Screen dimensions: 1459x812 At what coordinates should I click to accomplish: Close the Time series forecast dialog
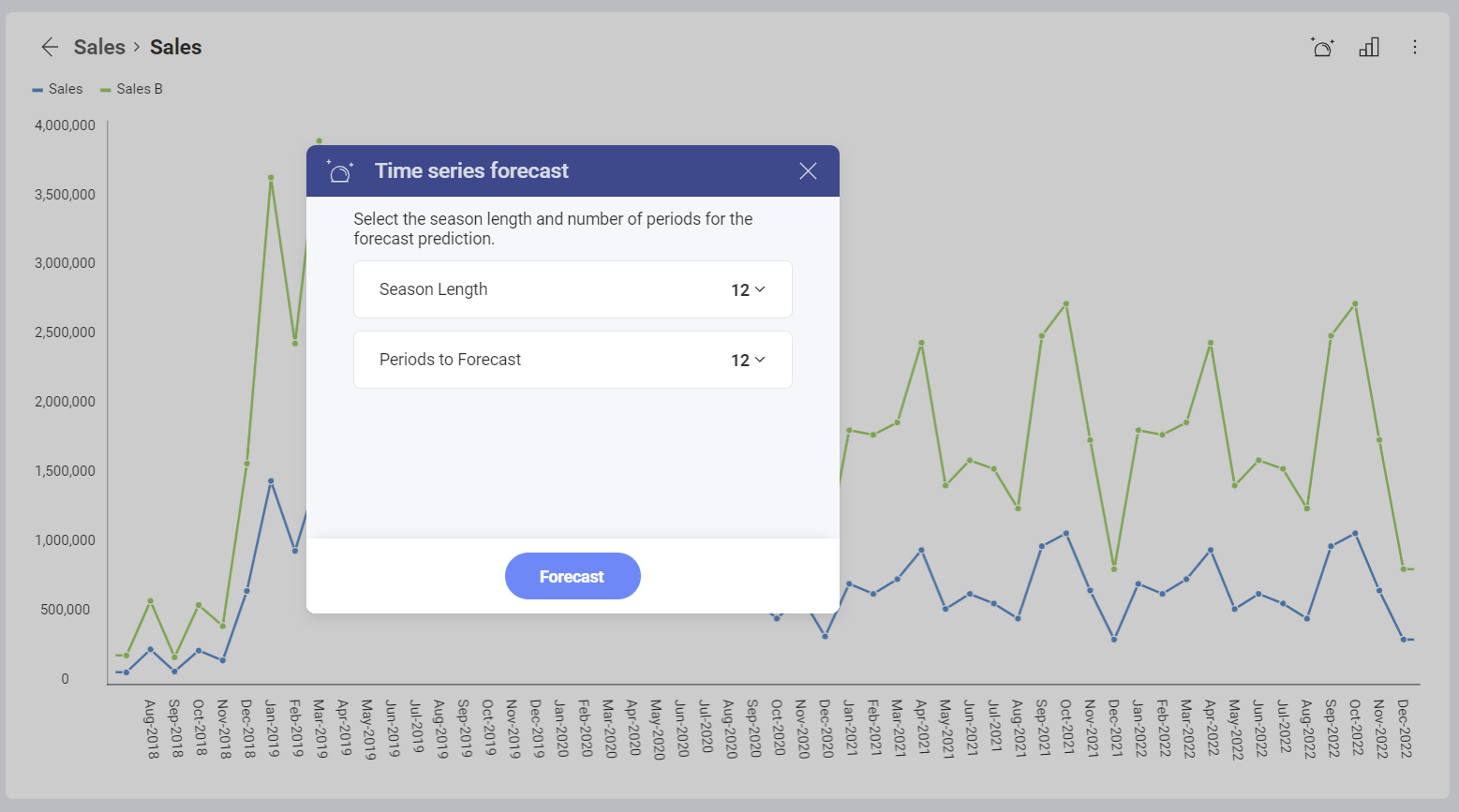pyautogui.click(x=808, y=170)
